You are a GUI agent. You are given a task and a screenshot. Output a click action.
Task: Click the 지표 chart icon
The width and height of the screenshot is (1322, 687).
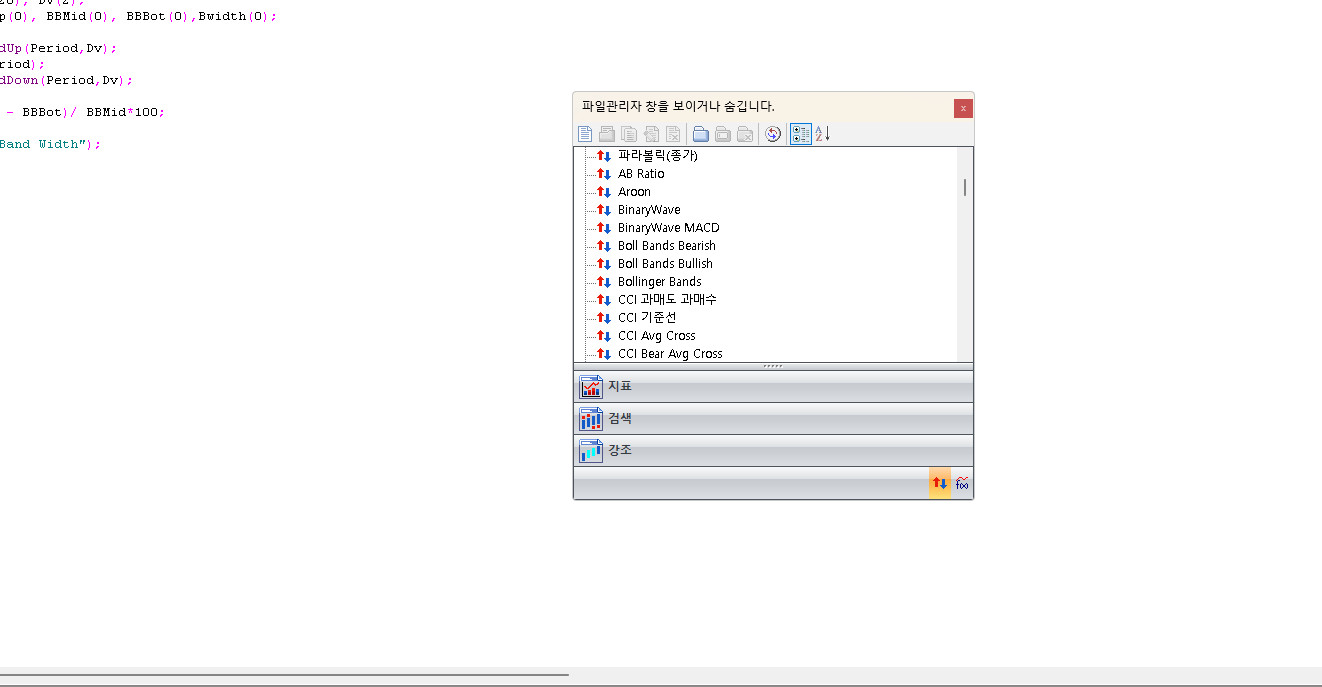pyautogui.click(x=591, y=387)
